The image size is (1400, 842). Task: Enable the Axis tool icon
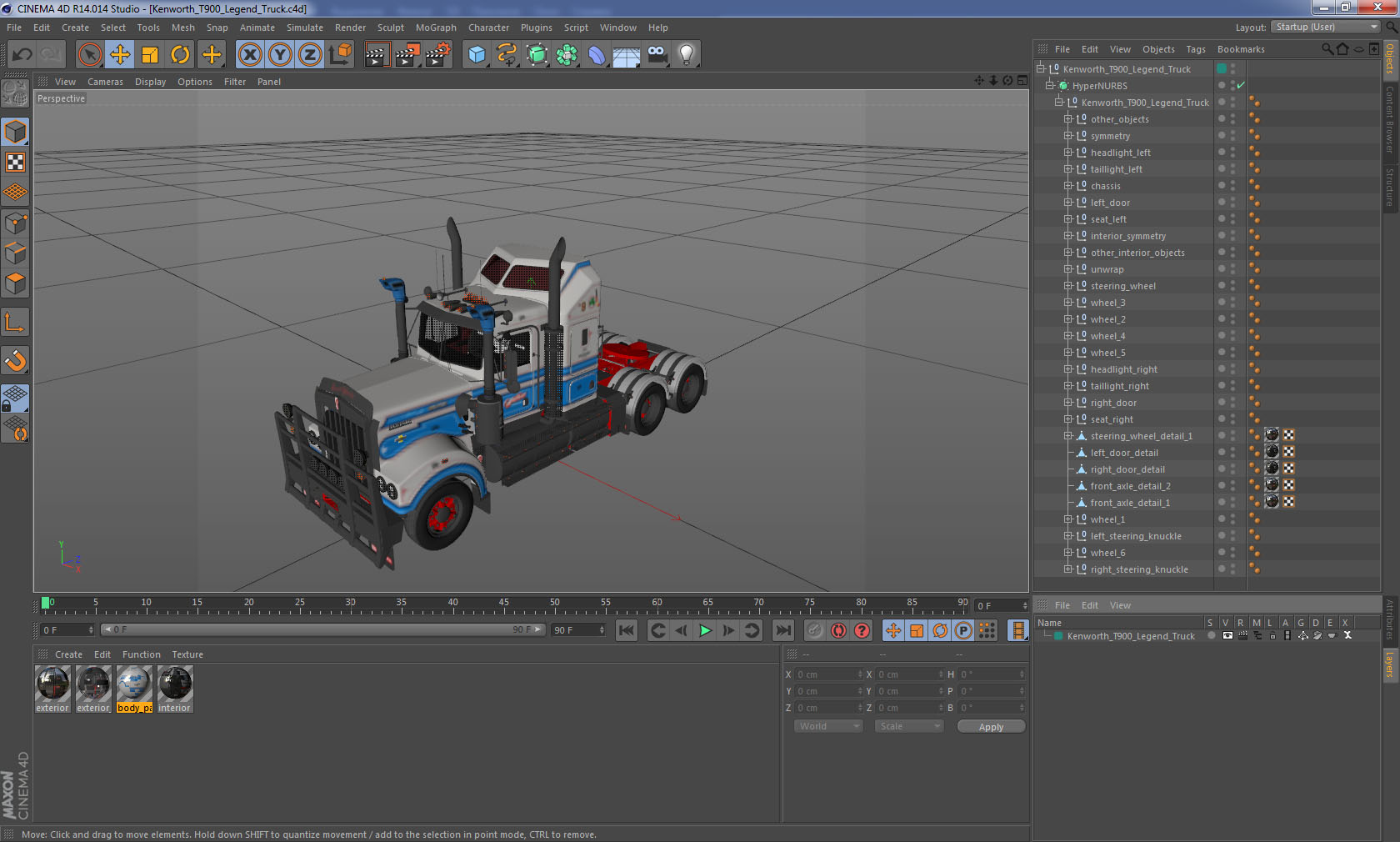[16, 322]
